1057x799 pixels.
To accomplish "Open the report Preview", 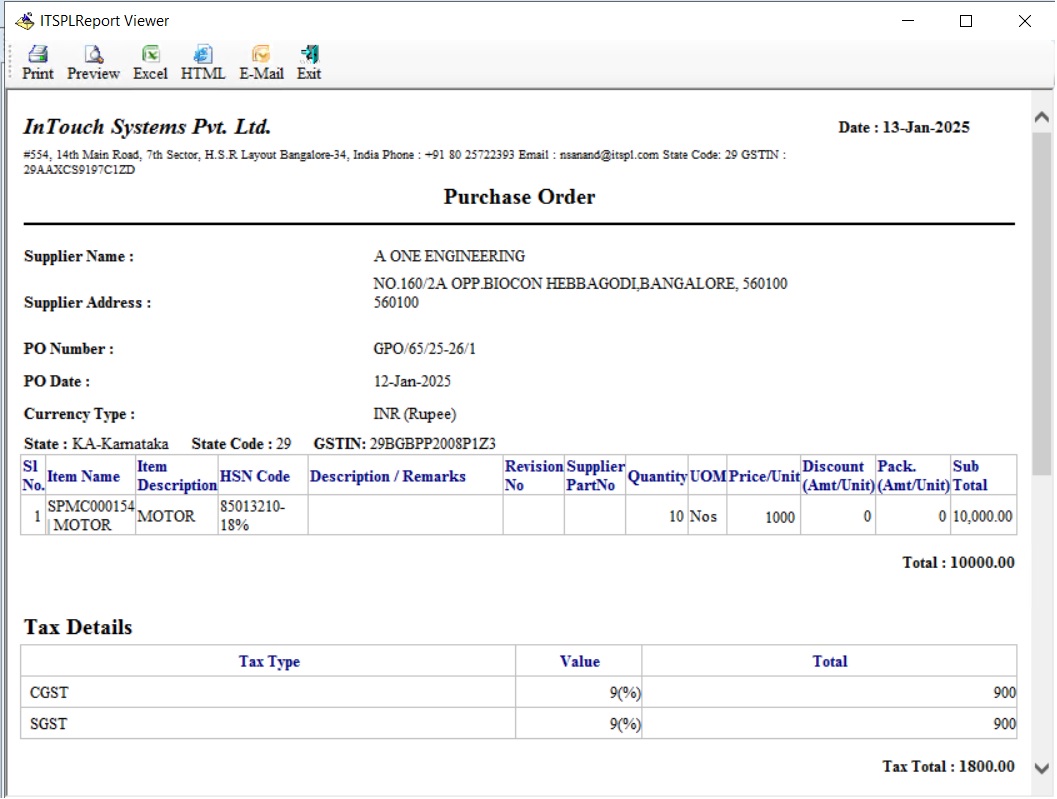I will pyautogui.click(x=93, y=62).
